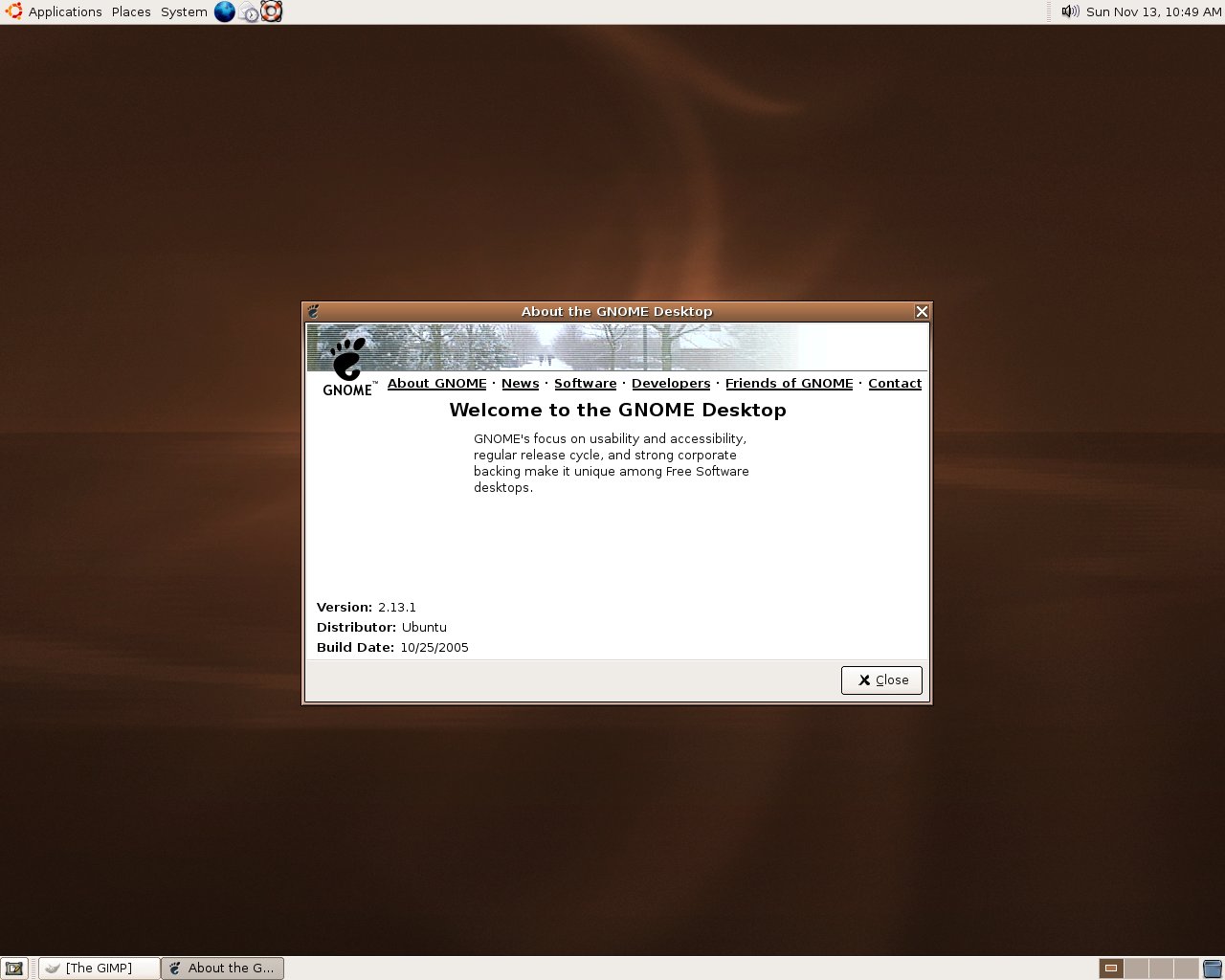The height and width of the screenshot is (980, 1225).
Task: Open the About GNOME link
Action: coord(437,383)
